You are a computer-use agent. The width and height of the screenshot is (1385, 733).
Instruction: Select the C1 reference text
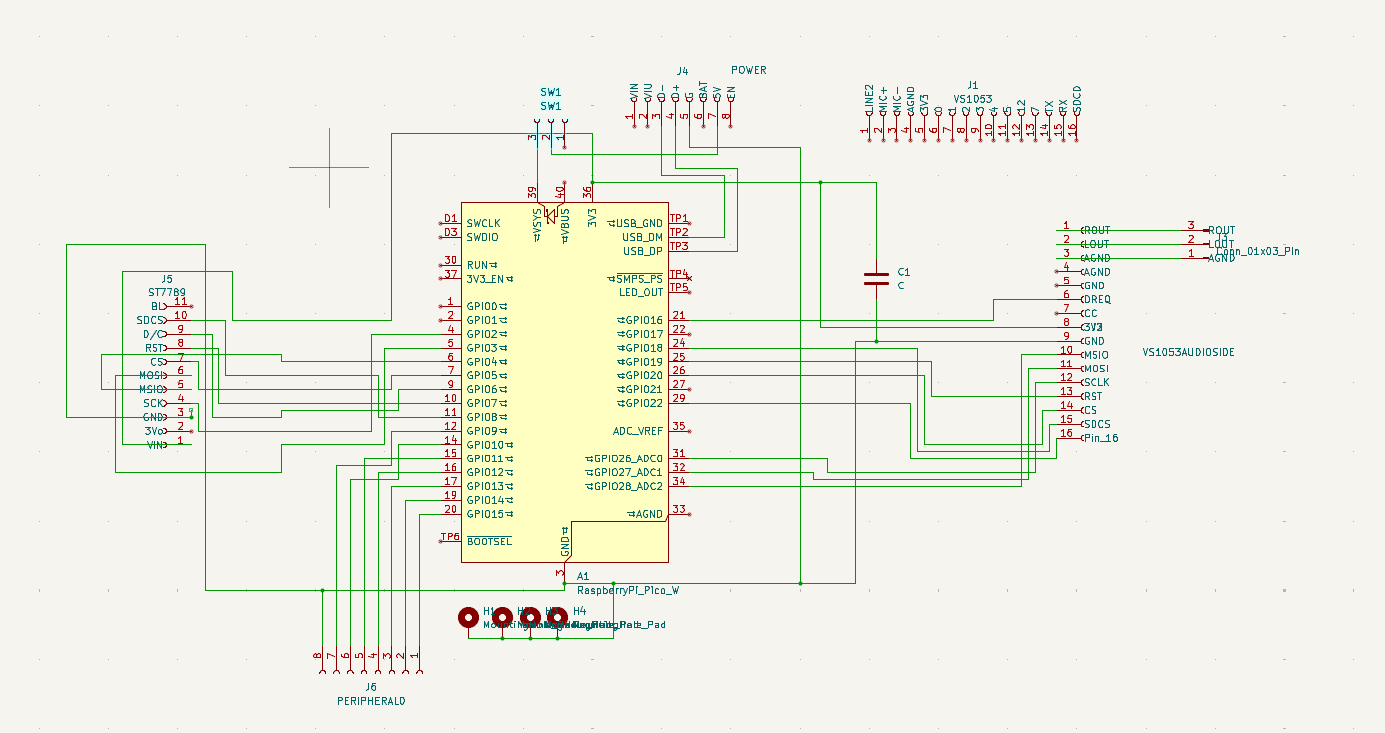904,272
